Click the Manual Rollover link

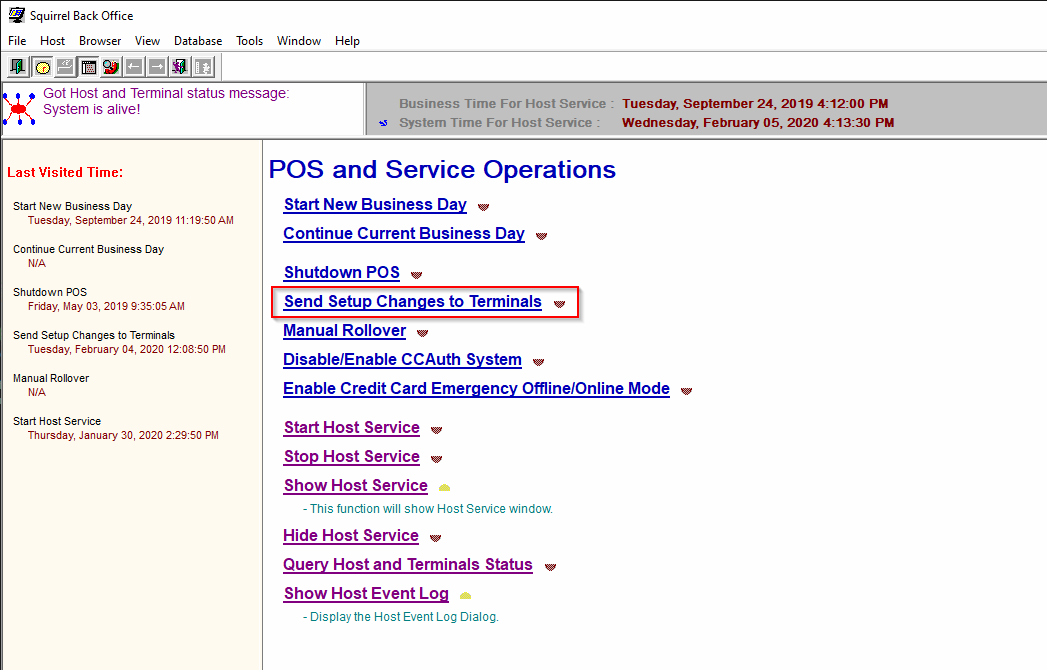point(345,331)
